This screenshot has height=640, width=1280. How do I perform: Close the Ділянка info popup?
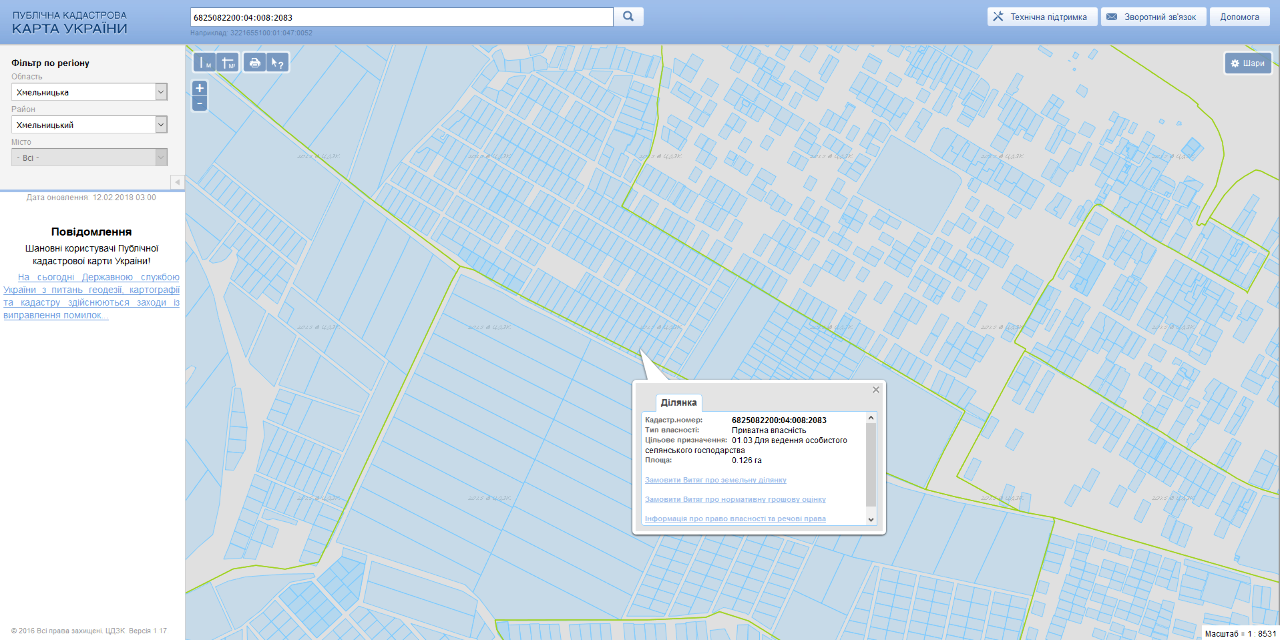point(876,390)
